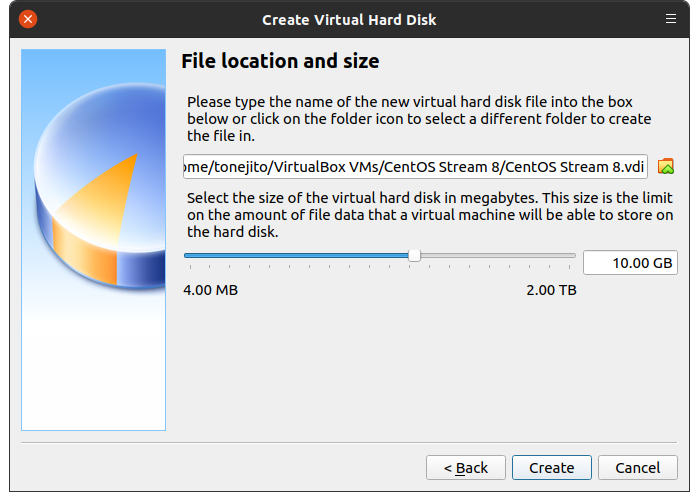
Task: Click the 2.00 TB maximum size label
Action: coord(551,290)
